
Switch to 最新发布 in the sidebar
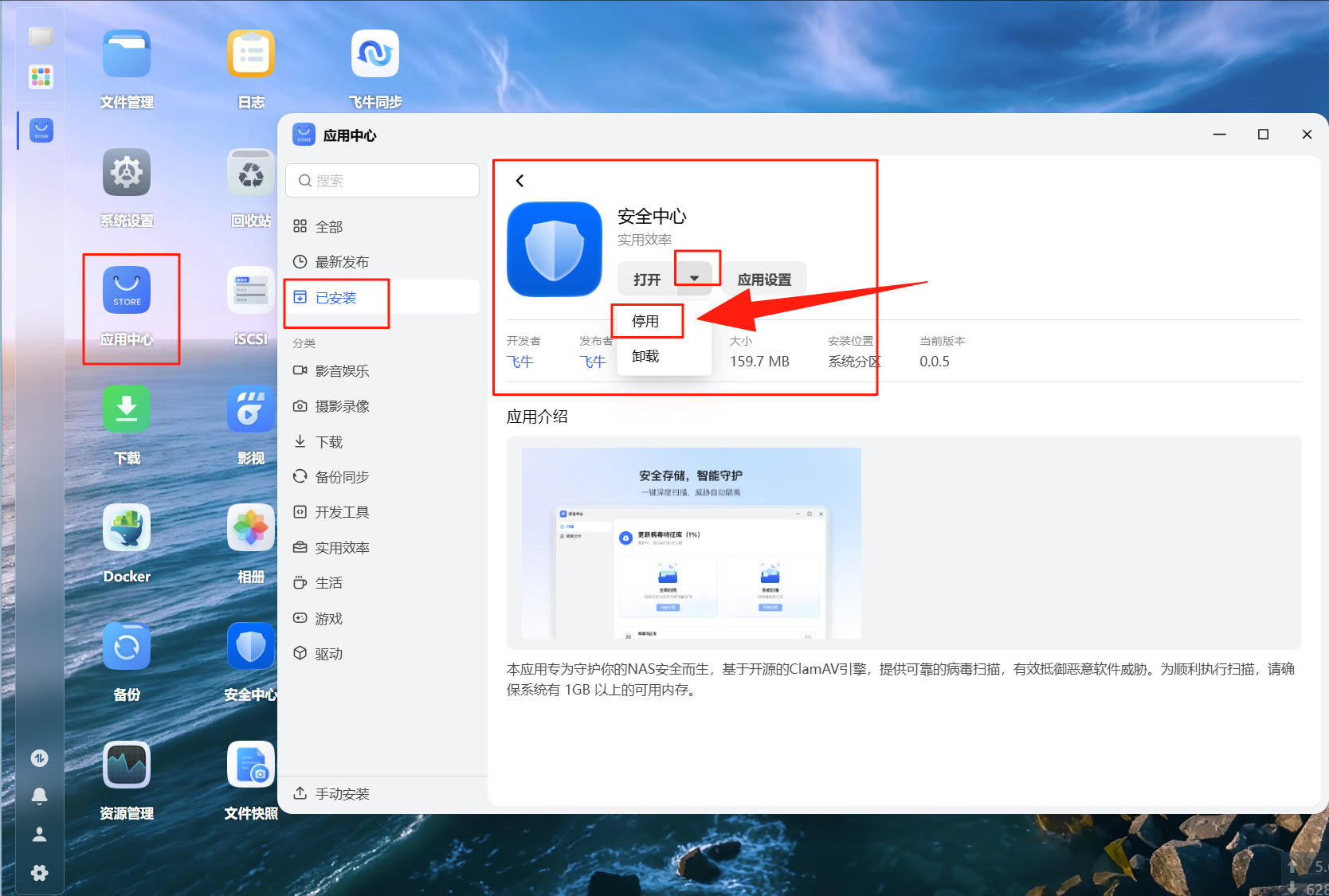[x=382, y=262]
